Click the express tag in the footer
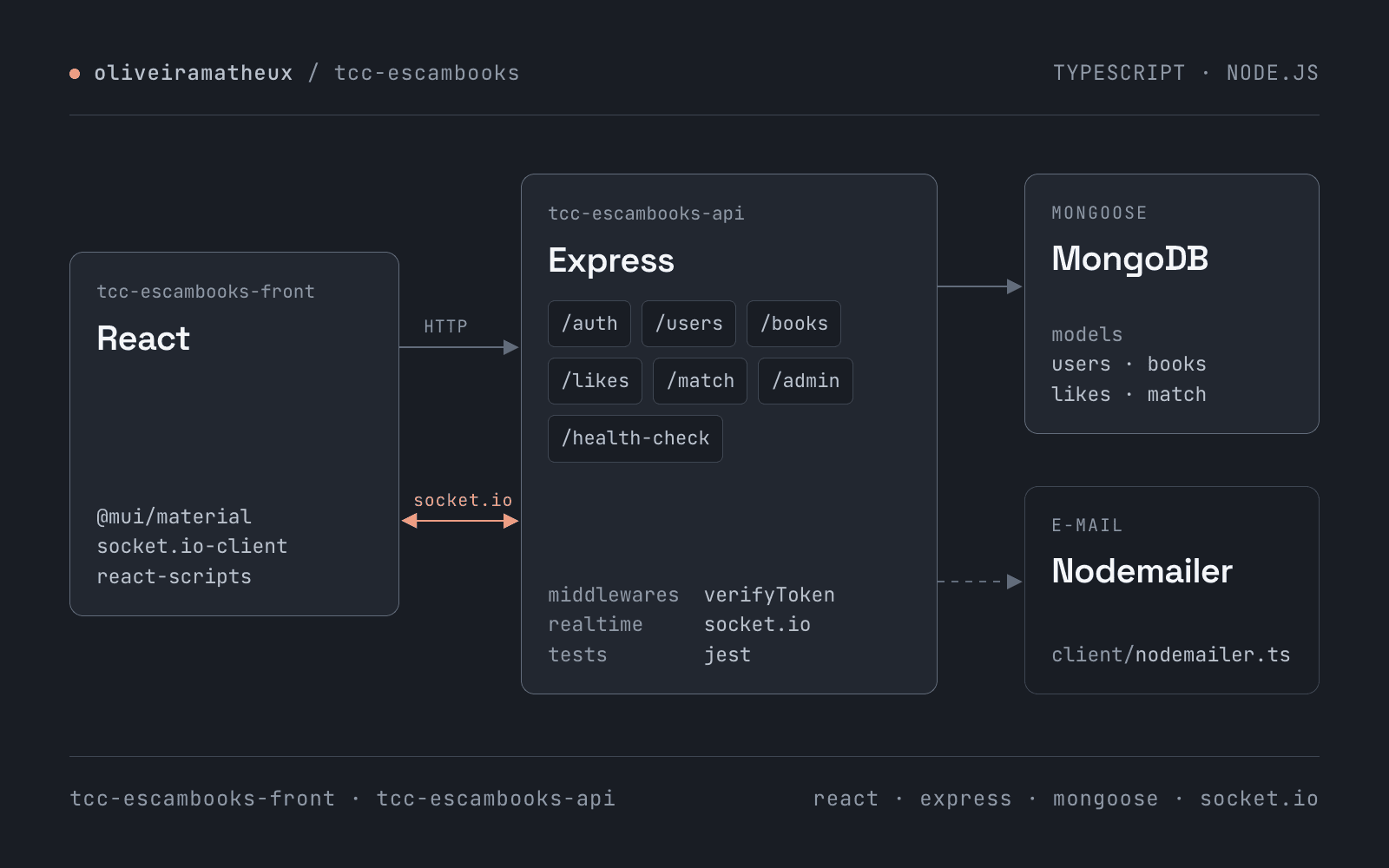The height and width of the screenshot is (868, 1389). 965,799
